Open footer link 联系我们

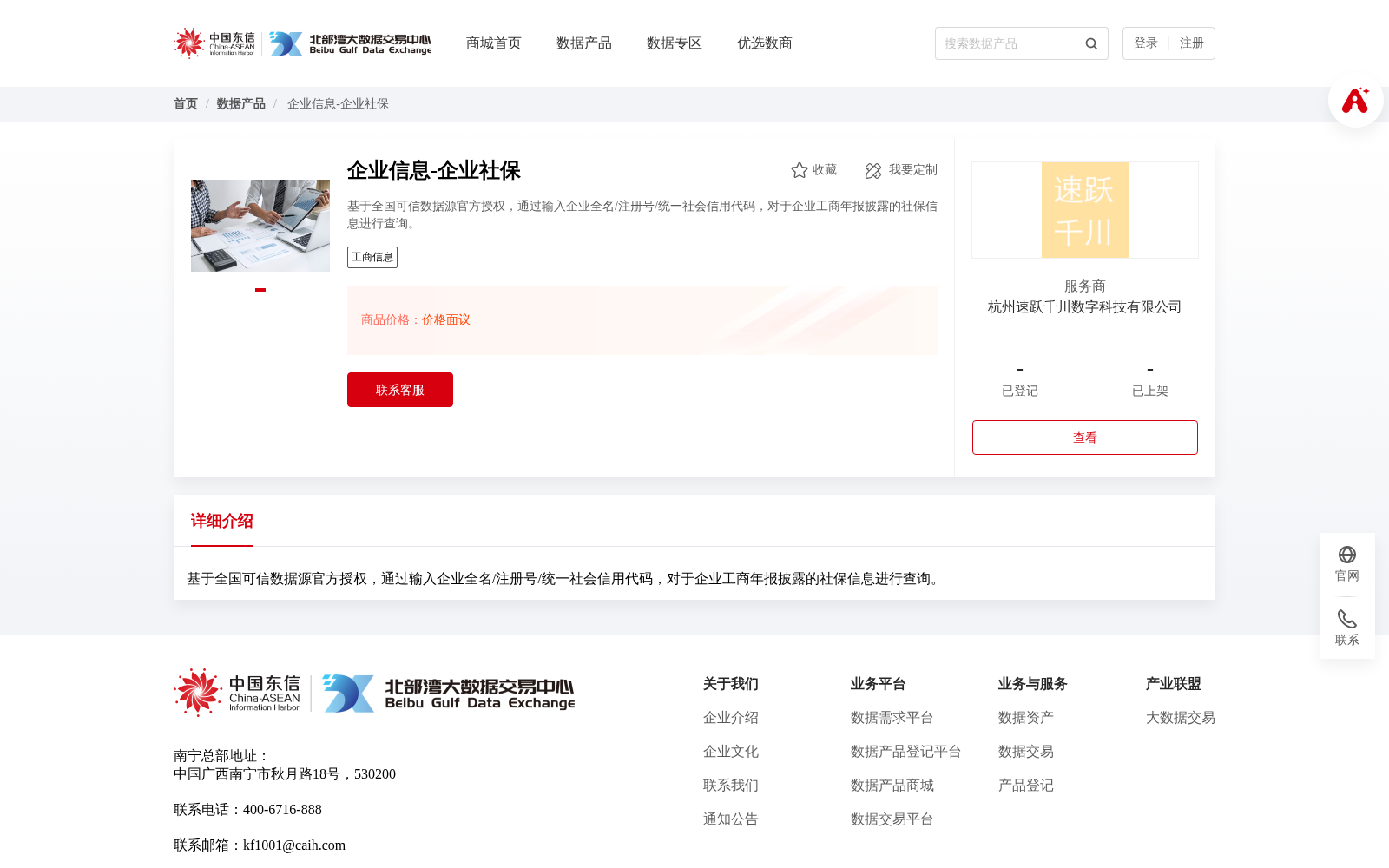pos(731,786)
